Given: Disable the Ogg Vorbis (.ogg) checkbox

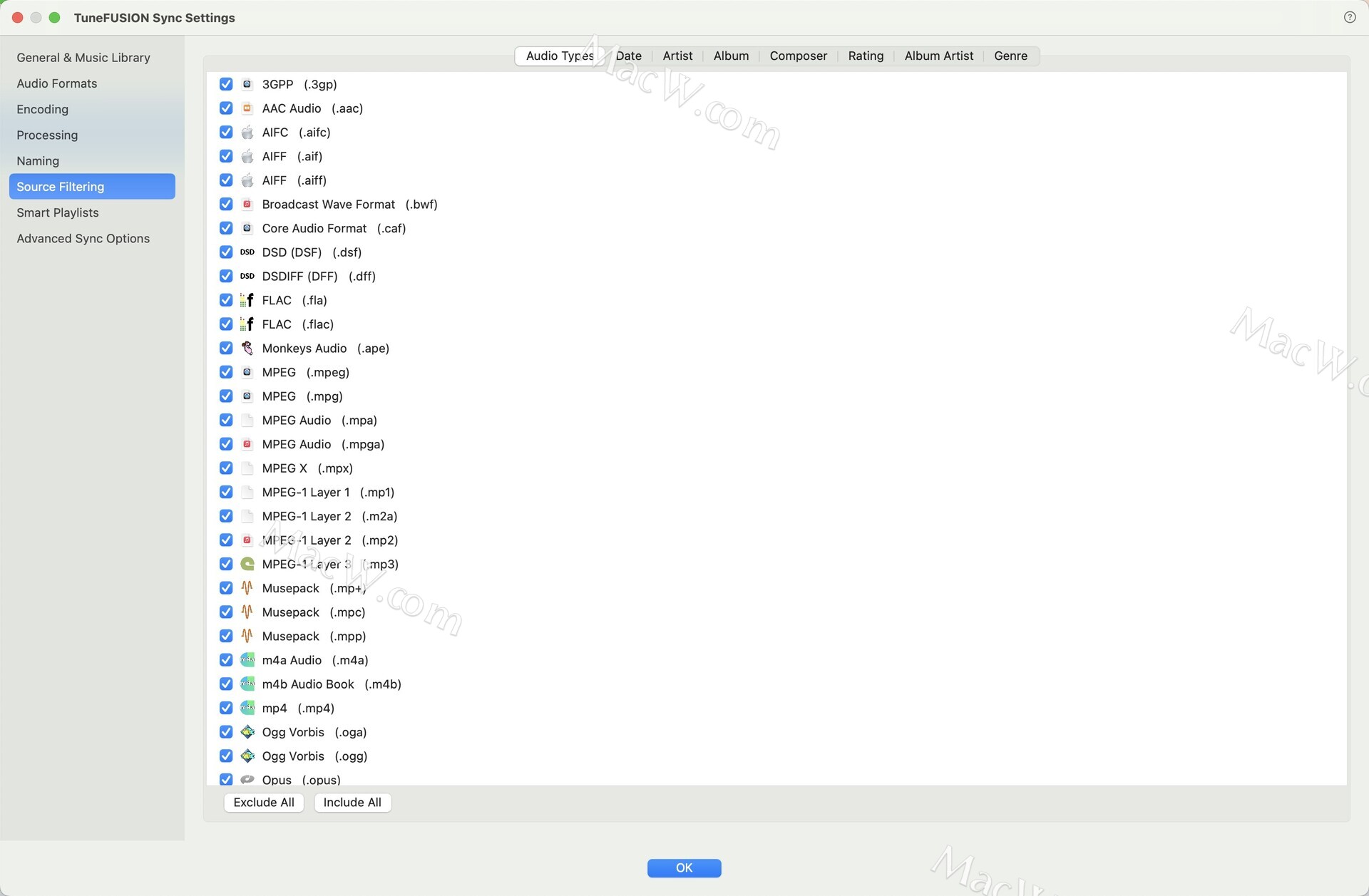Looking at the screenshot, I should click(226, 756).
